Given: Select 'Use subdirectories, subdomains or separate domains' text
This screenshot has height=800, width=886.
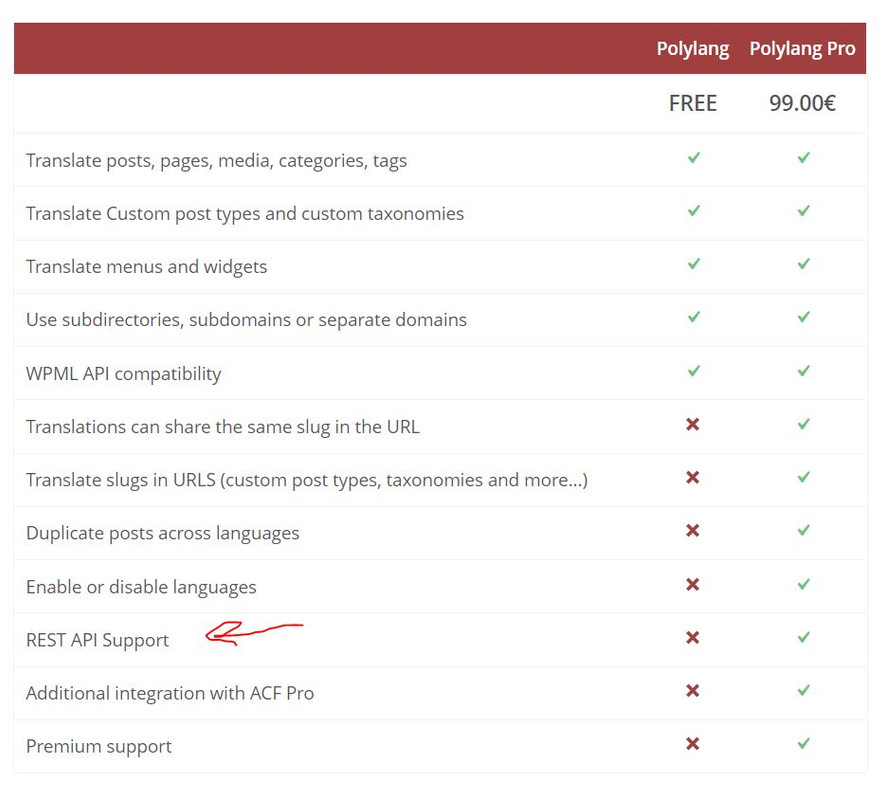Looking at the screenshot, I should point(246,320).
